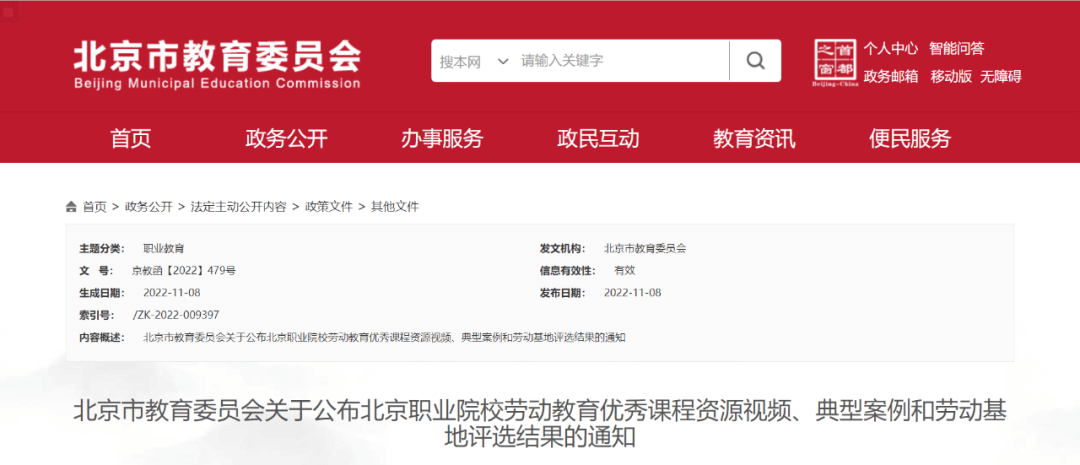Open the 首页 navigation menu
Viewport: 1080px width, 465px height.
click(131, 139)
